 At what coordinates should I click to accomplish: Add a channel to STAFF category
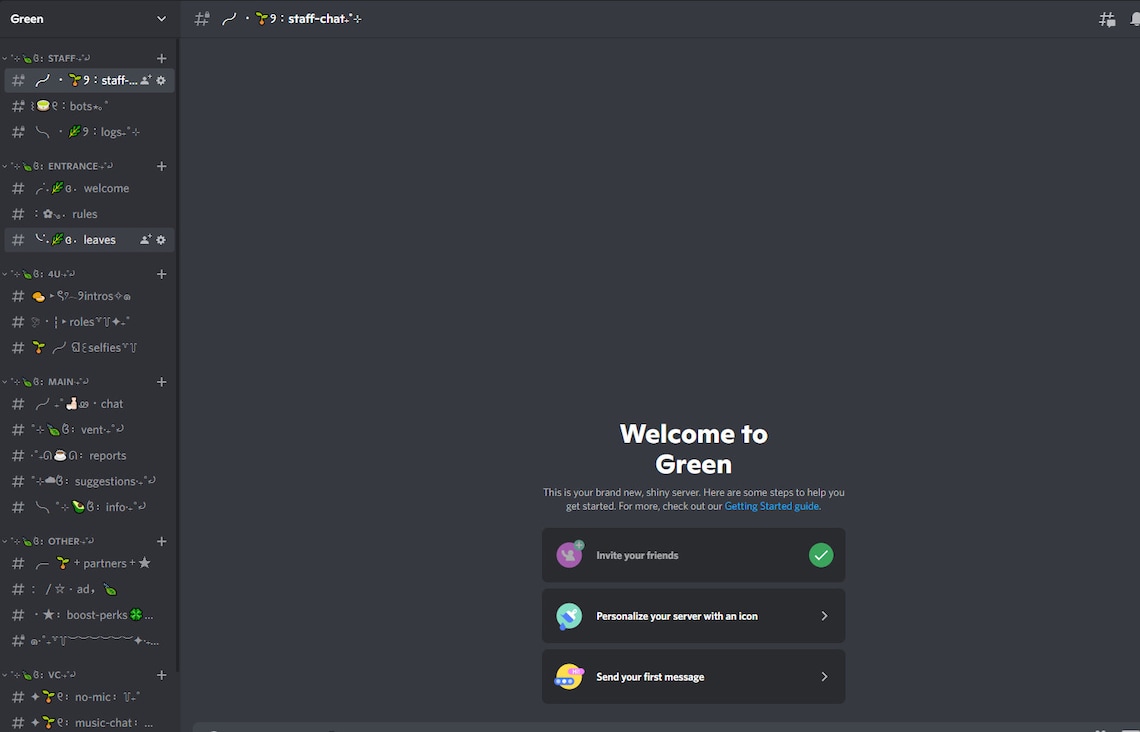click(161, 58)
